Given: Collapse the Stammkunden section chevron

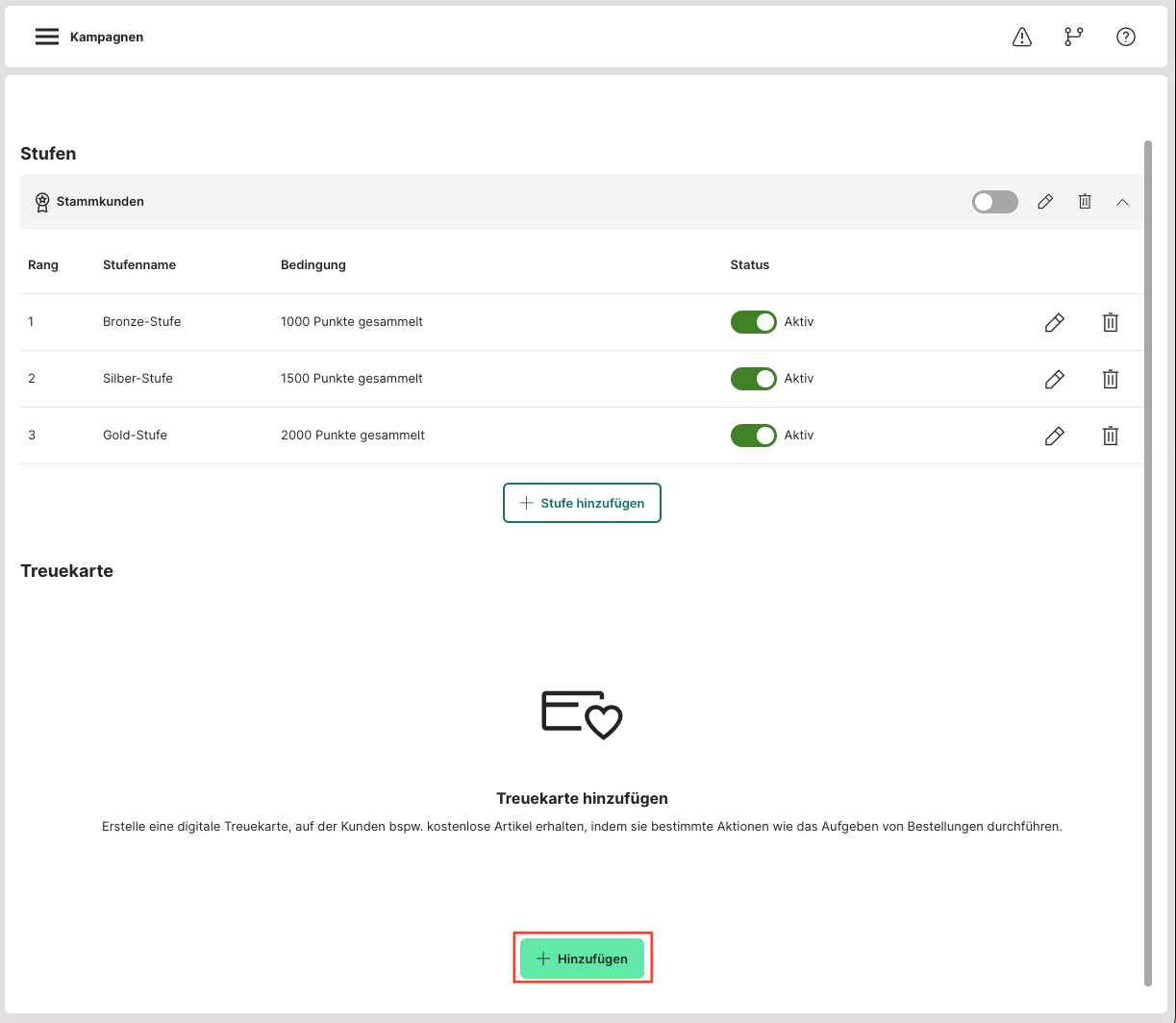Looking at the screenshot, I should (1122, 202).
